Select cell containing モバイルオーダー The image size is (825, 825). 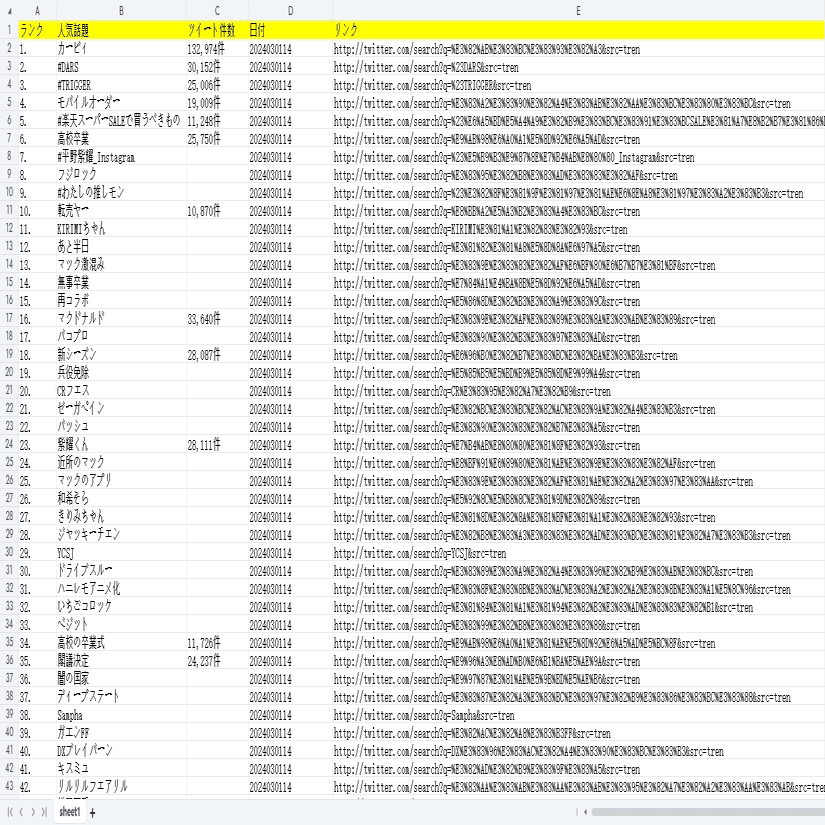(121, 103)
